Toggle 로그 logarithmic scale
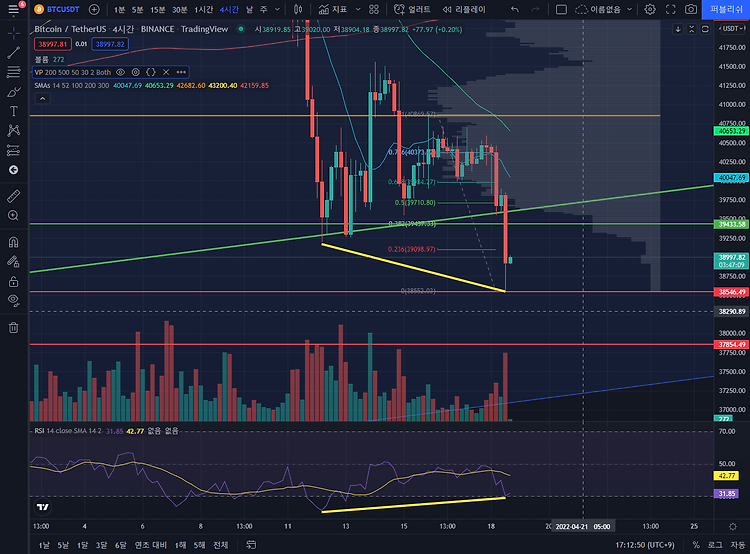 [x=715, y=545]
